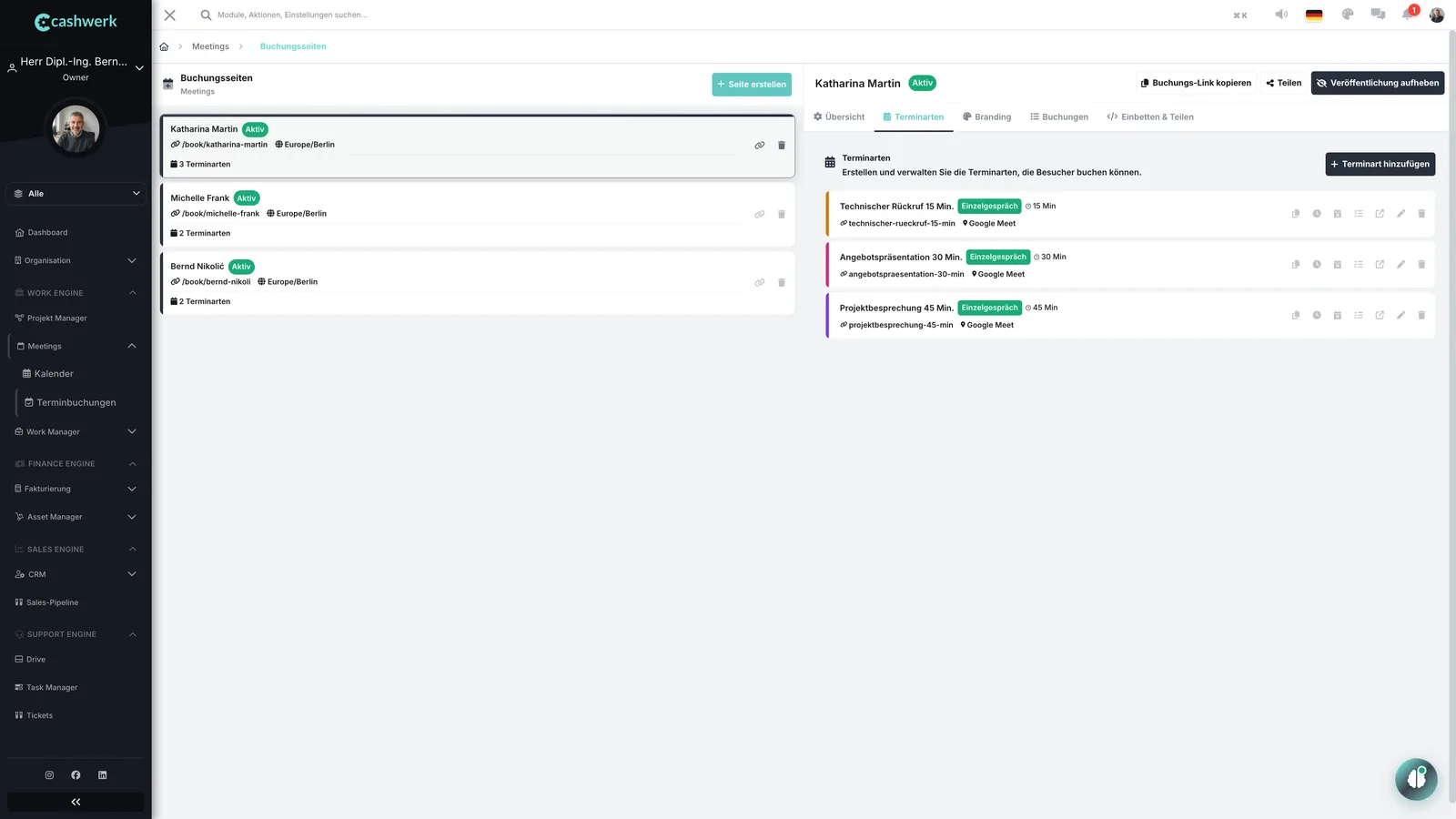Copy link for Katharina Martin booking page

click(x=760, y=146)
